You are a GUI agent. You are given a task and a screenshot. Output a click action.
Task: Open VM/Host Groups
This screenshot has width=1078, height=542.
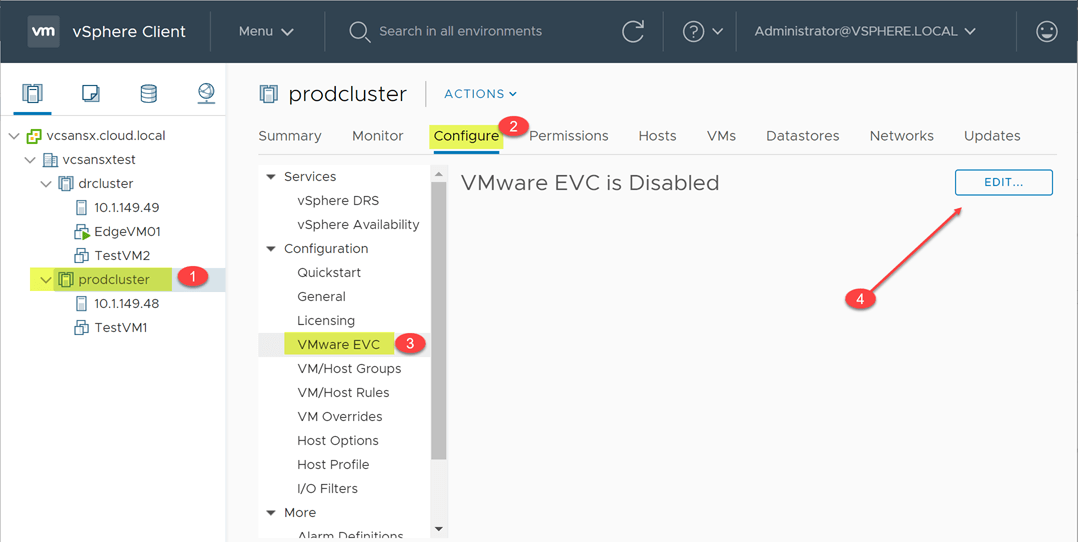click(x=349, y=369)
